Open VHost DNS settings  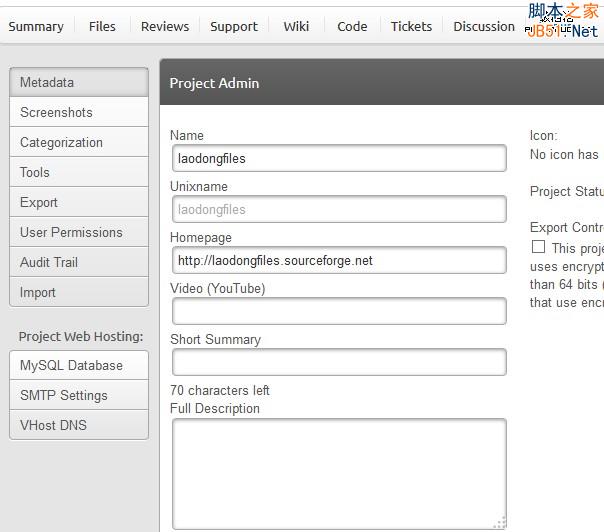pos(79,425)
